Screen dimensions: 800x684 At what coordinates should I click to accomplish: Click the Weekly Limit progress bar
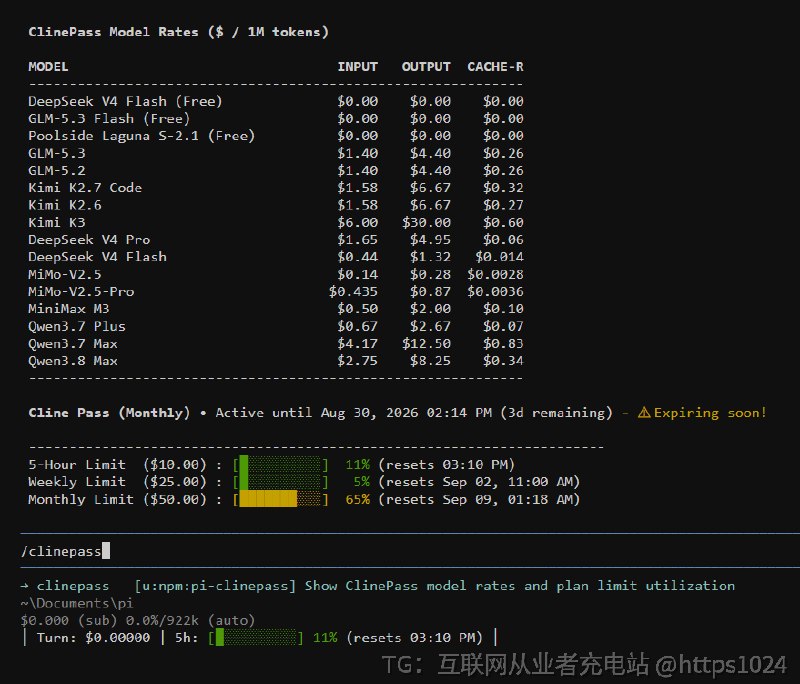click(x=280, y=482)
